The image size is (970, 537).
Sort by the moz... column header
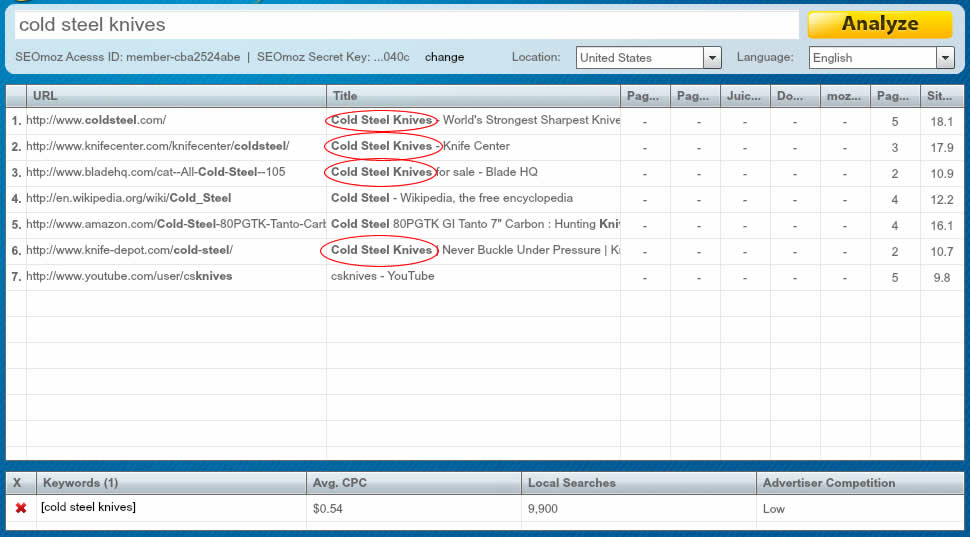tap(845, 96)
